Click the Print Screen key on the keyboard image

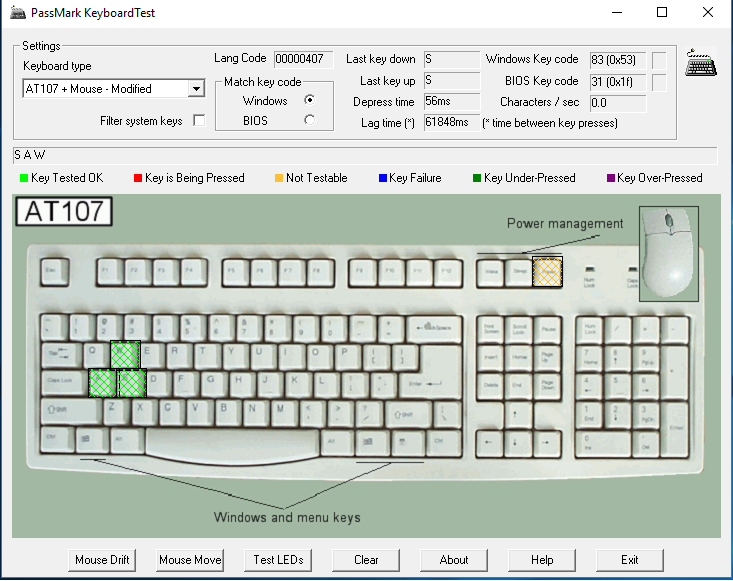(x=489, y=329)
